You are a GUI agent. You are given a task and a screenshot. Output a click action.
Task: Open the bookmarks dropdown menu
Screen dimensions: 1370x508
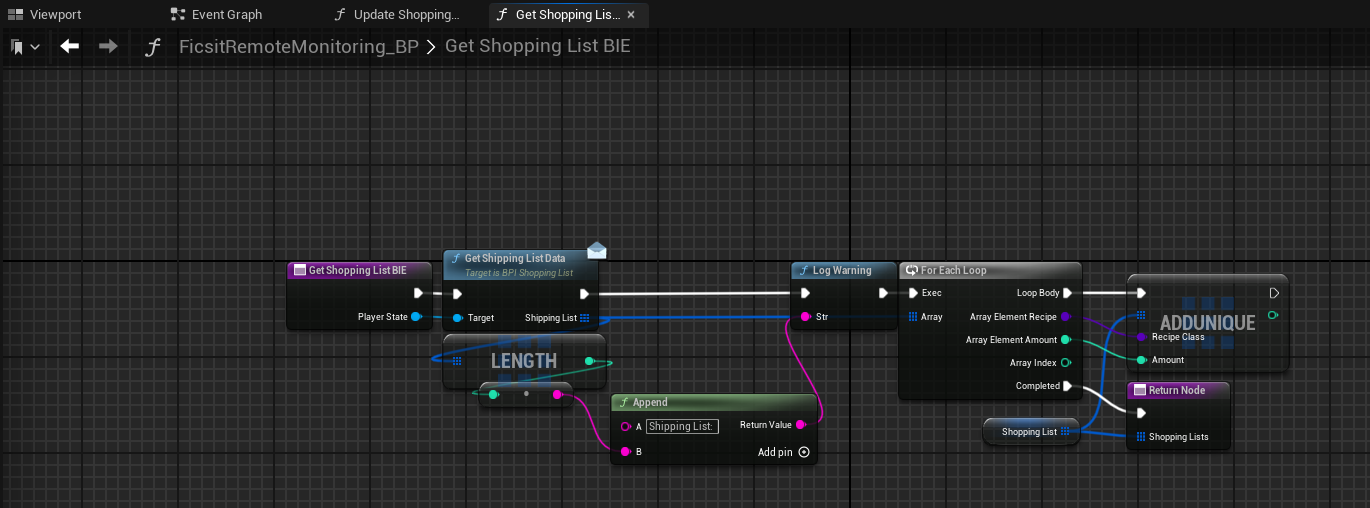(x=26, y=47)
